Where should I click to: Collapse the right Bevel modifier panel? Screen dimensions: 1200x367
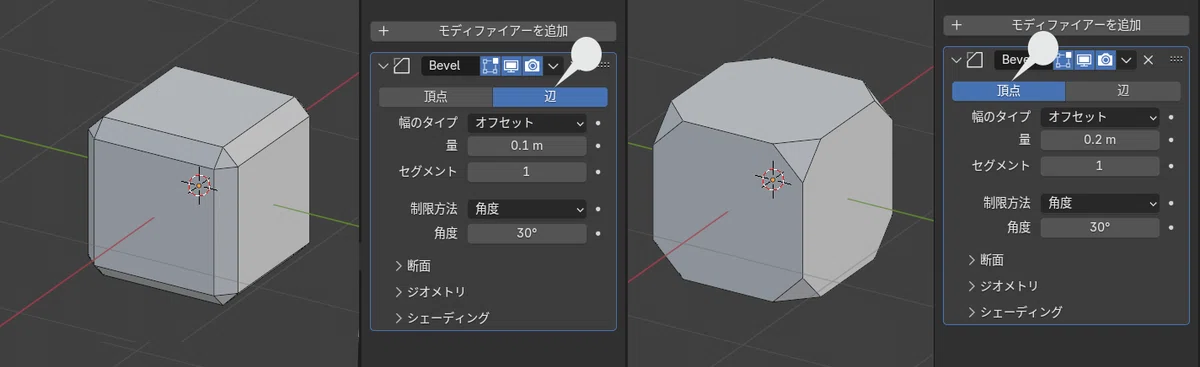955,60
